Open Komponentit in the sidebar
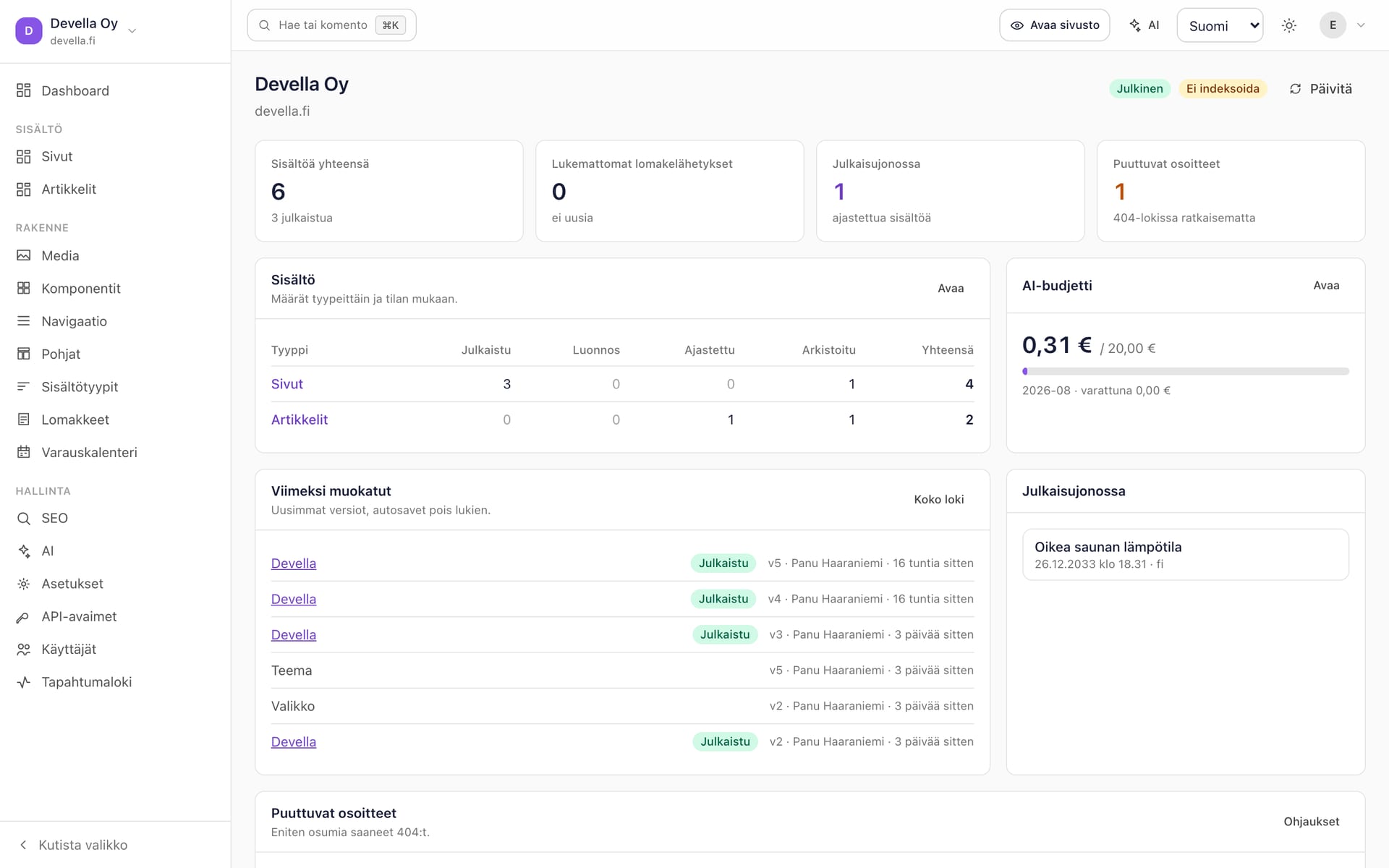Viewport: 1389px width, 868px height. pyautogui.click(x=116, y=288)
